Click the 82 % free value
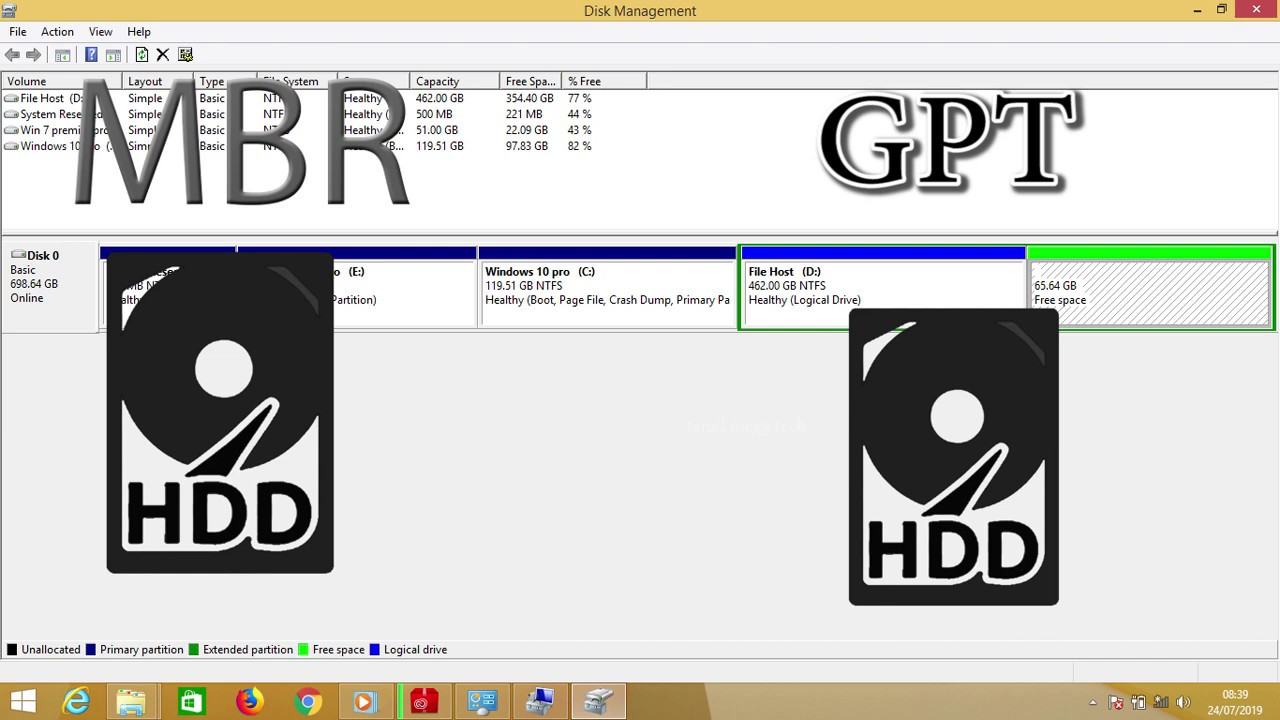This screenshot has height=720, width=1280. point(580,147)
